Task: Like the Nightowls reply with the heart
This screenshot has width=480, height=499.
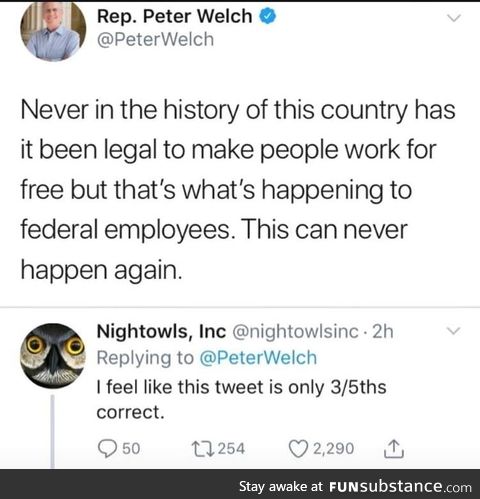Action: [x=298, y=449]
